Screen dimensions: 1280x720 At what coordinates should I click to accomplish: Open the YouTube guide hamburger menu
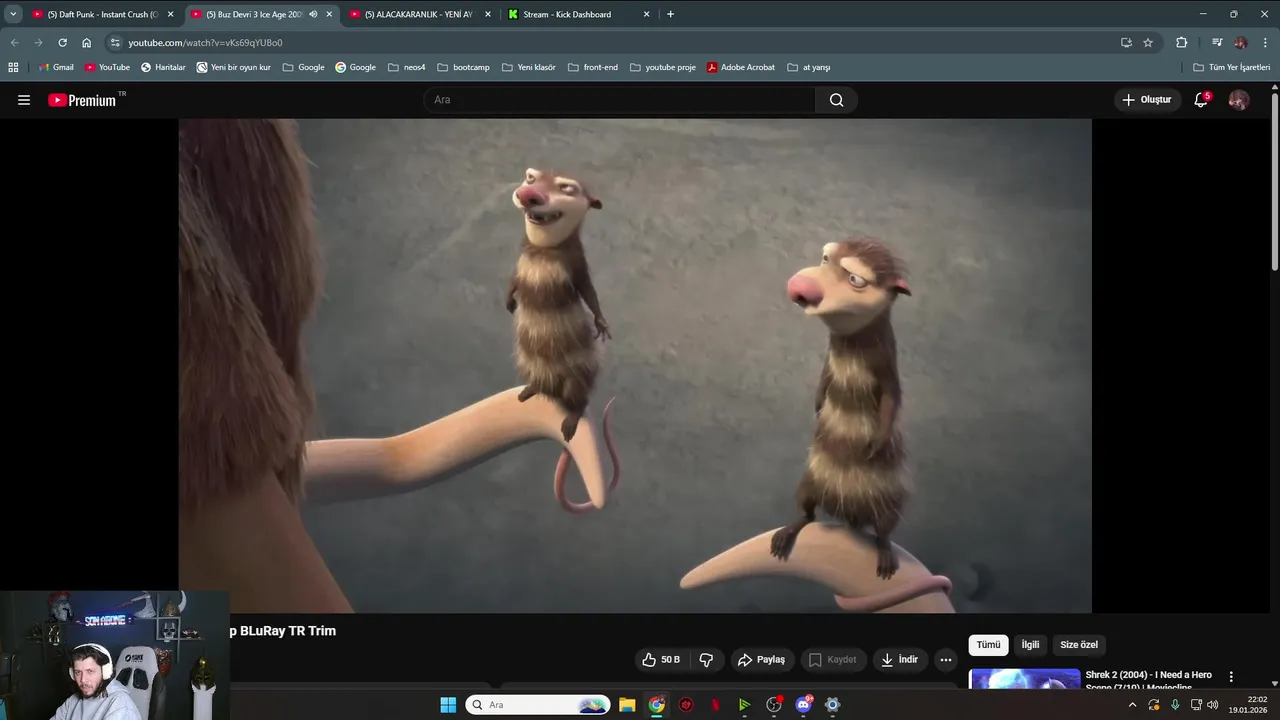click(24, 100)
